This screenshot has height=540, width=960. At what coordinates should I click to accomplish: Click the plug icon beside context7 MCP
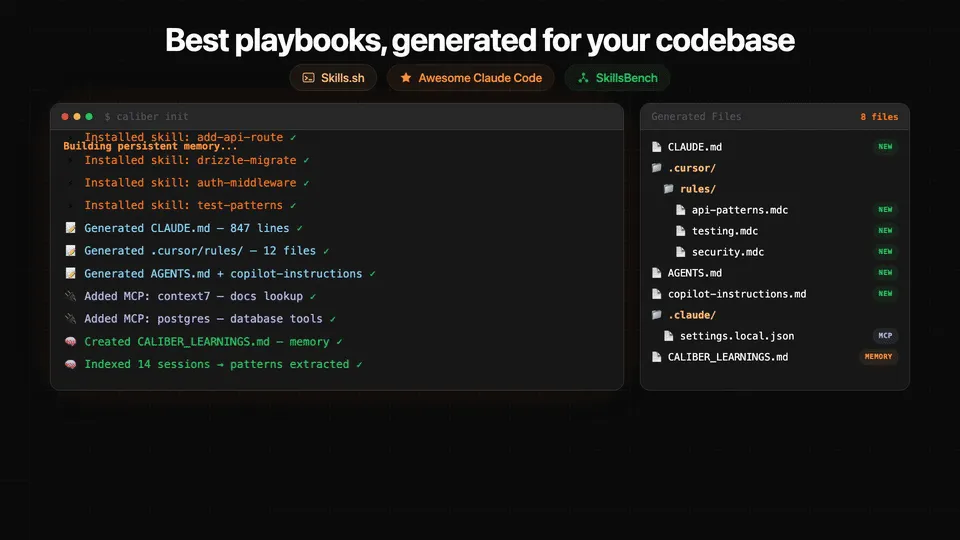pos(70,296)
